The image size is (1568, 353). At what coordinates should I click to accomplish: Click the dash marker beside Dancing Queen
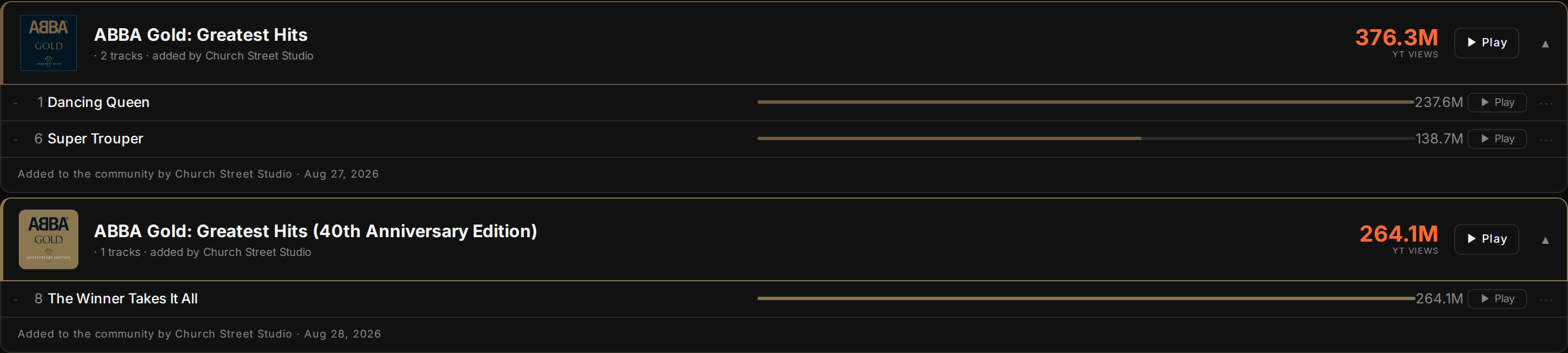[x=15, y=103]
